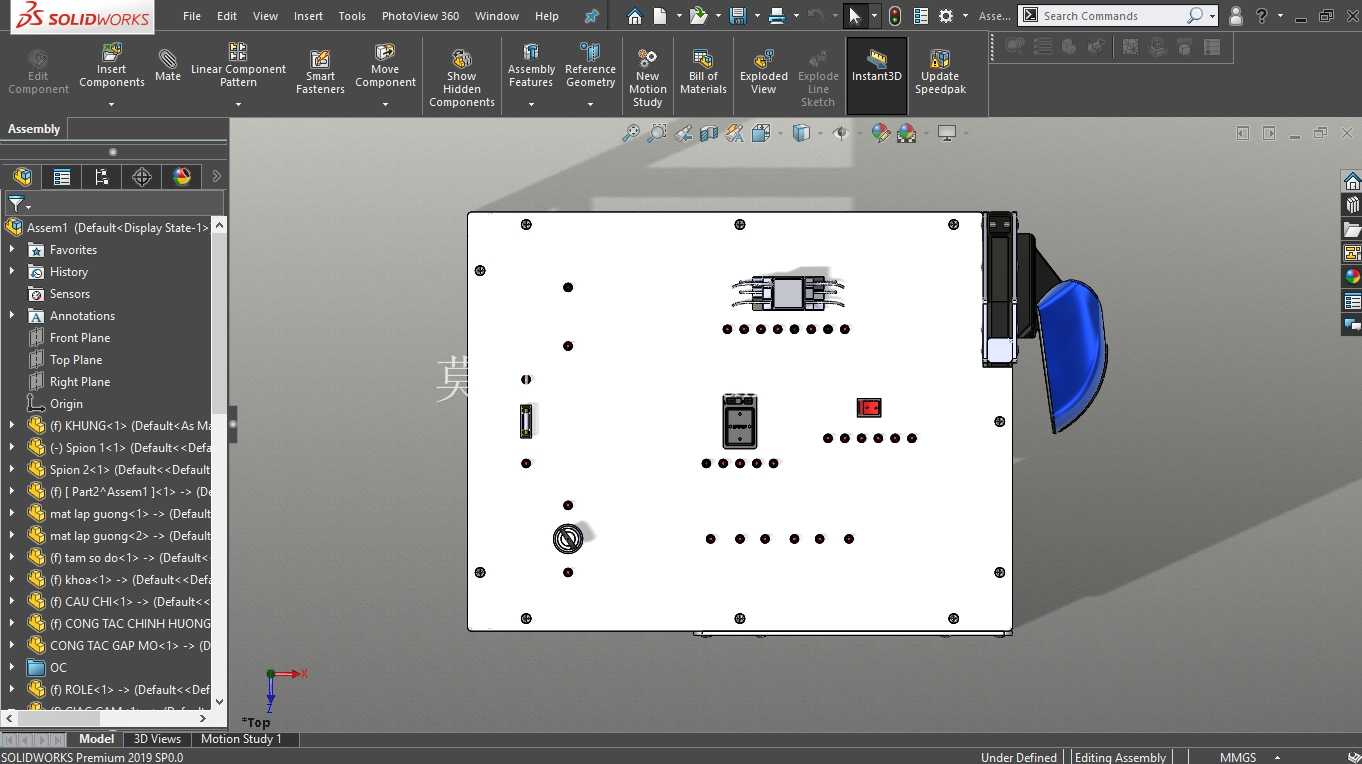1362x764 pixels.
Task: Select the Mate tool
Action: [168, 64]
